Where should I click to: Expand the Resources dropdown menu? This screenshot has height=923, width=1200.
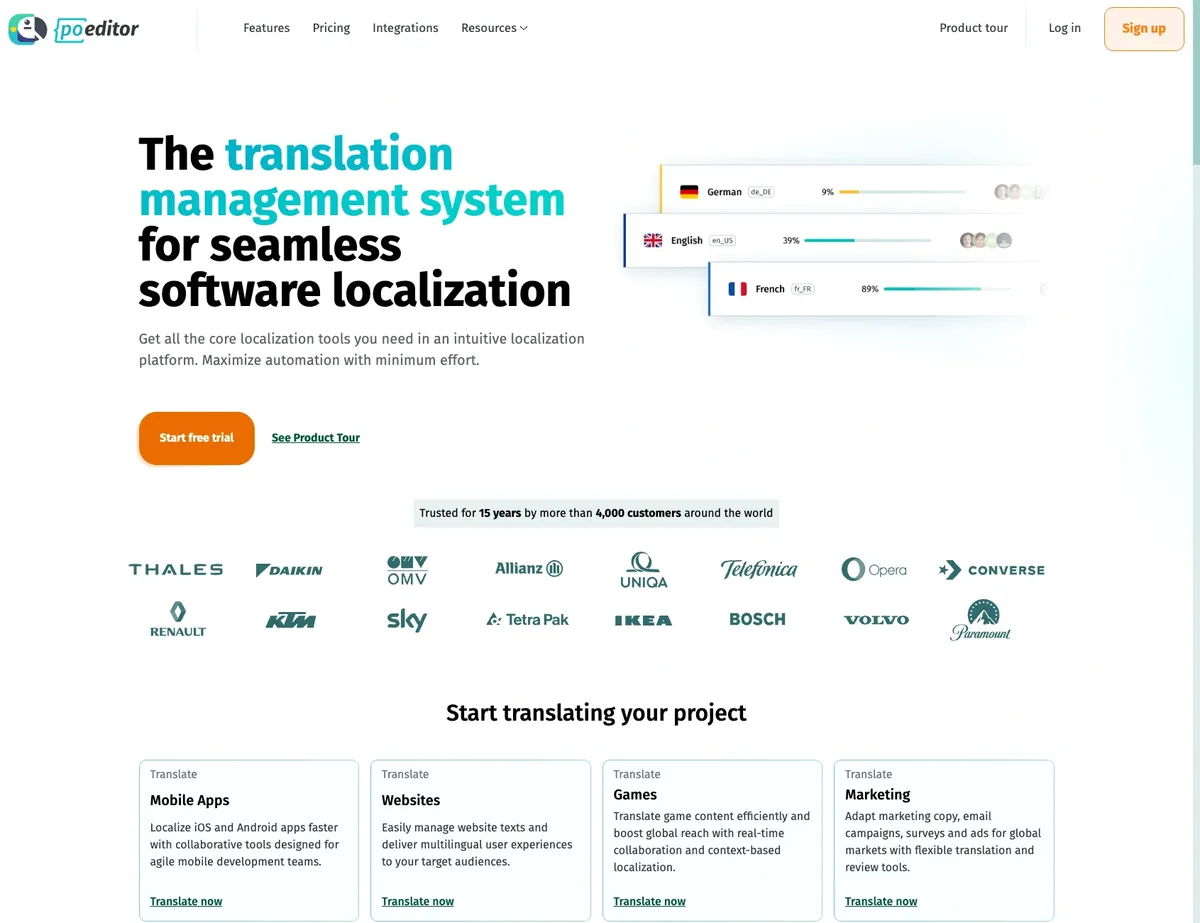(x=494, y=28)
